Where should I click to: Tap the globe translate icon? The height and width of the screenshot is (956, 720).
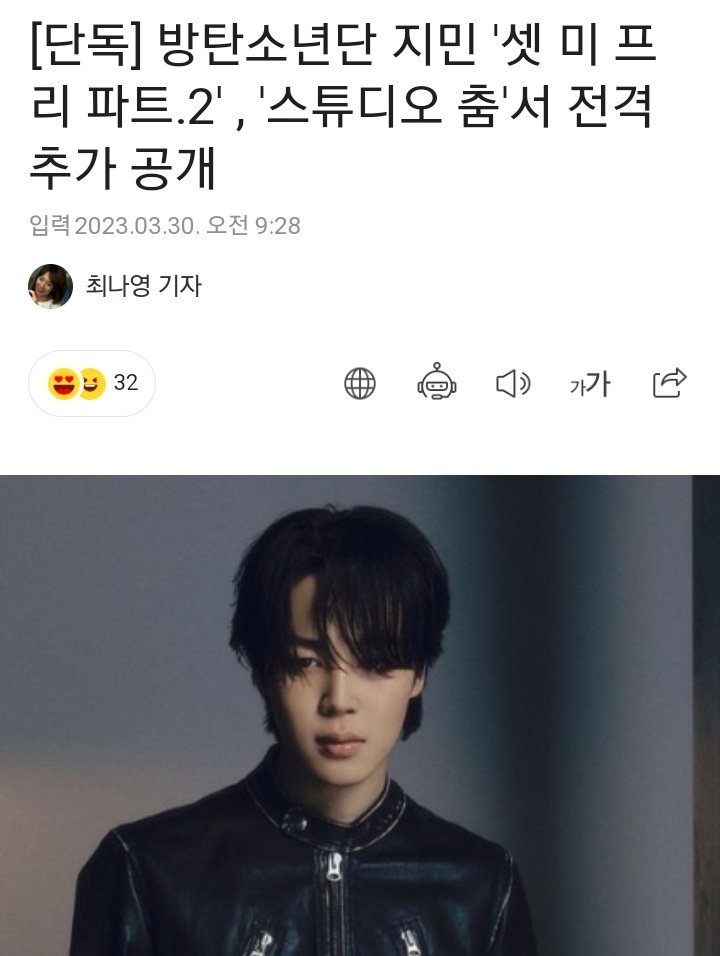360,383
